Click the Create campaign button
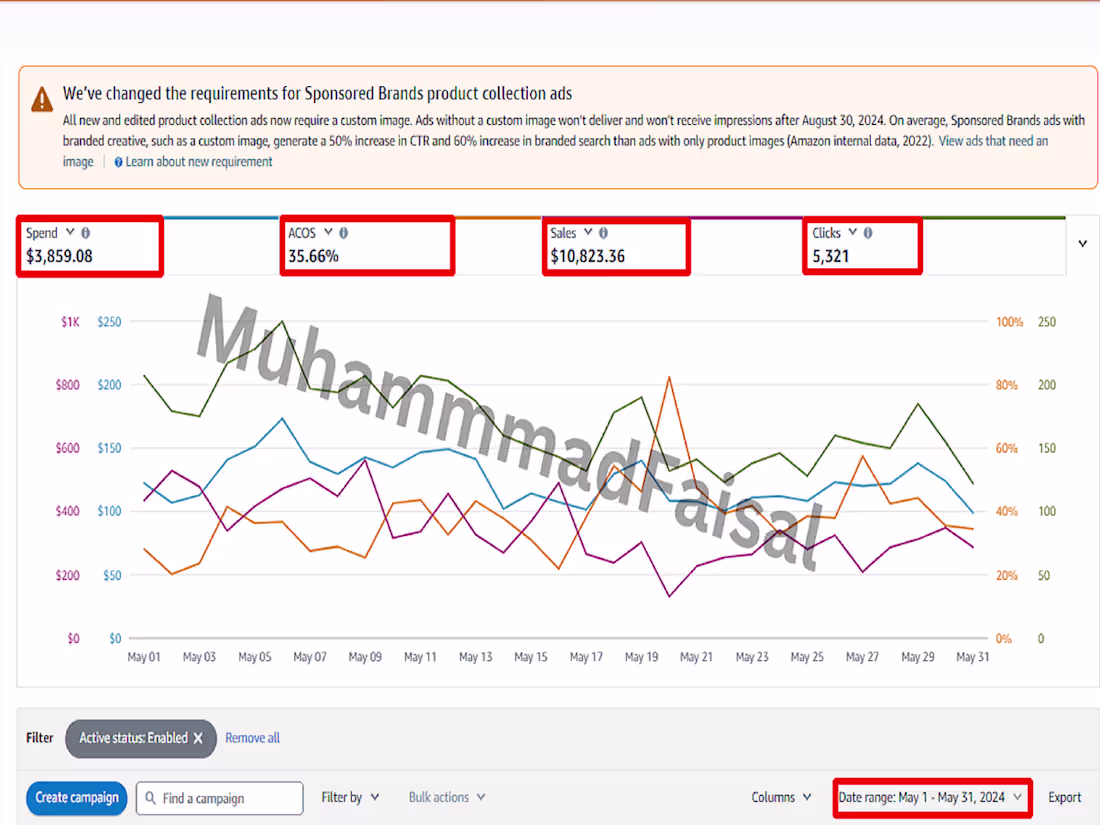This screenshot has height=825, width=1100. coord(76,798)
